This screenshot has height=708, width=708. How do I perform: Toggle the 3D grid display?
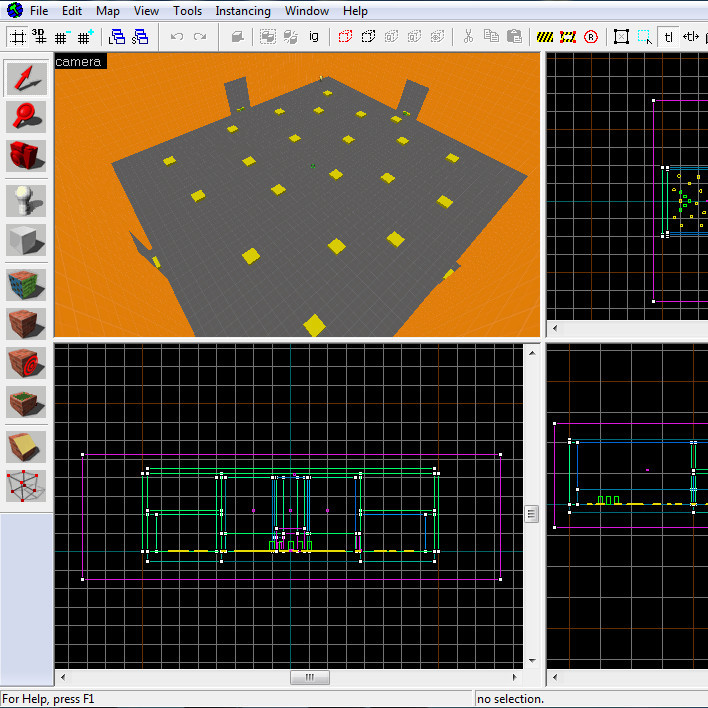tap(39, 37)
